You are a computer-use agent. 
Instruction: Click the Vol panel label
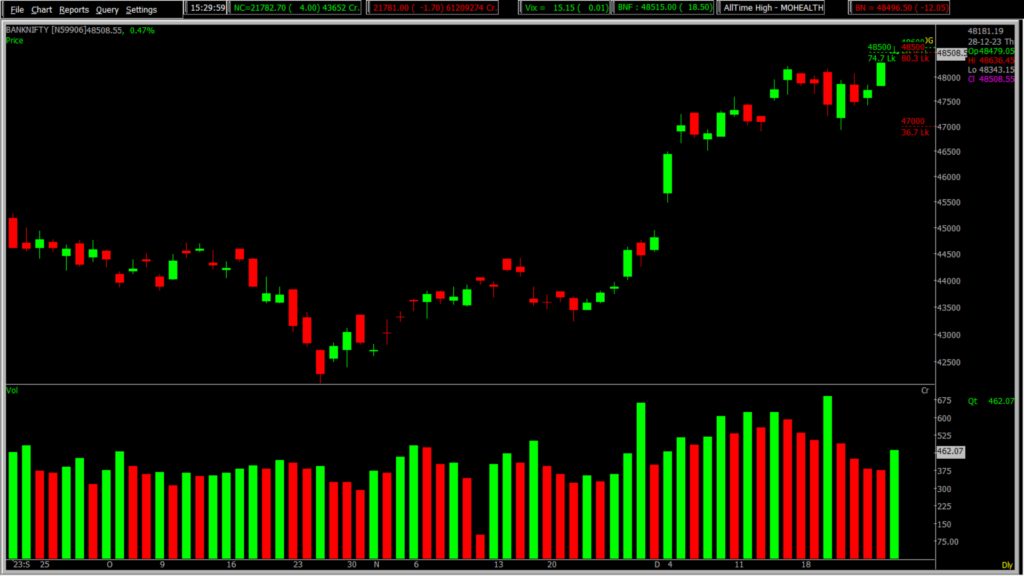point(12,388)
